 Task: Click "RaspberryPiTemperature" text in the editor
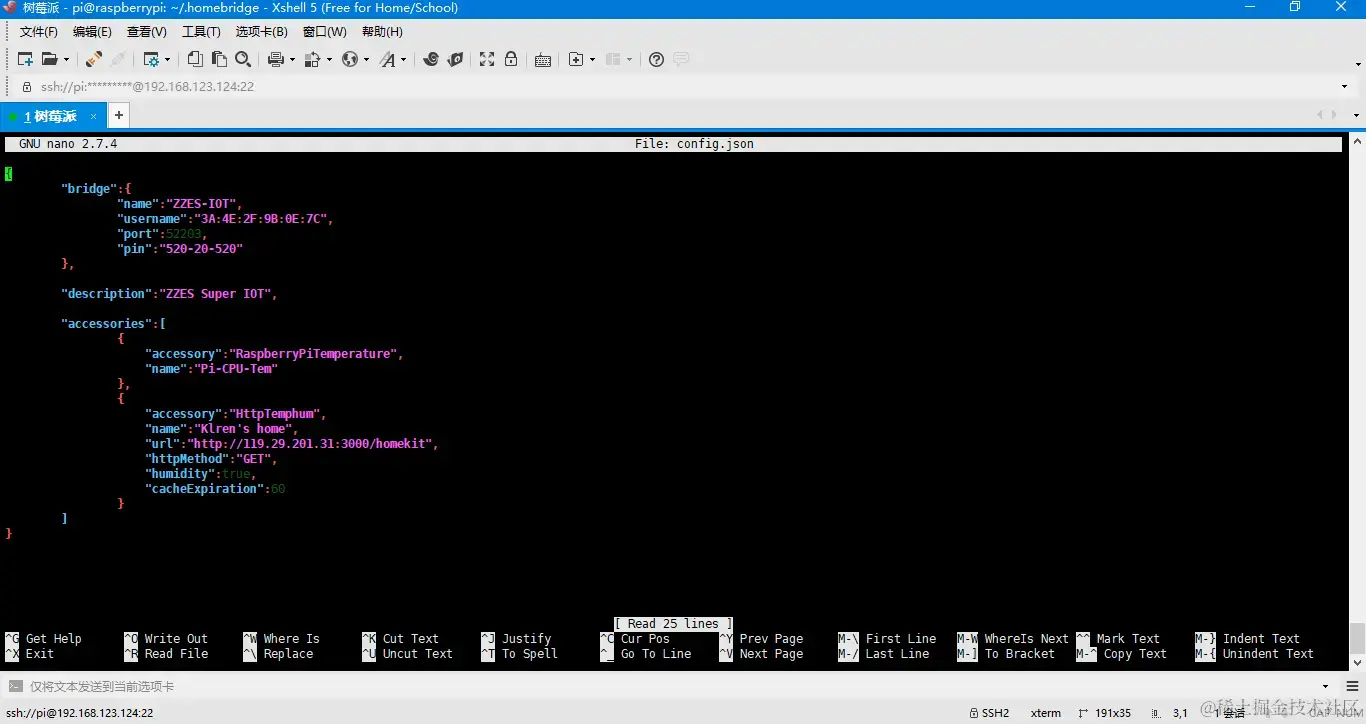[313, 354]
